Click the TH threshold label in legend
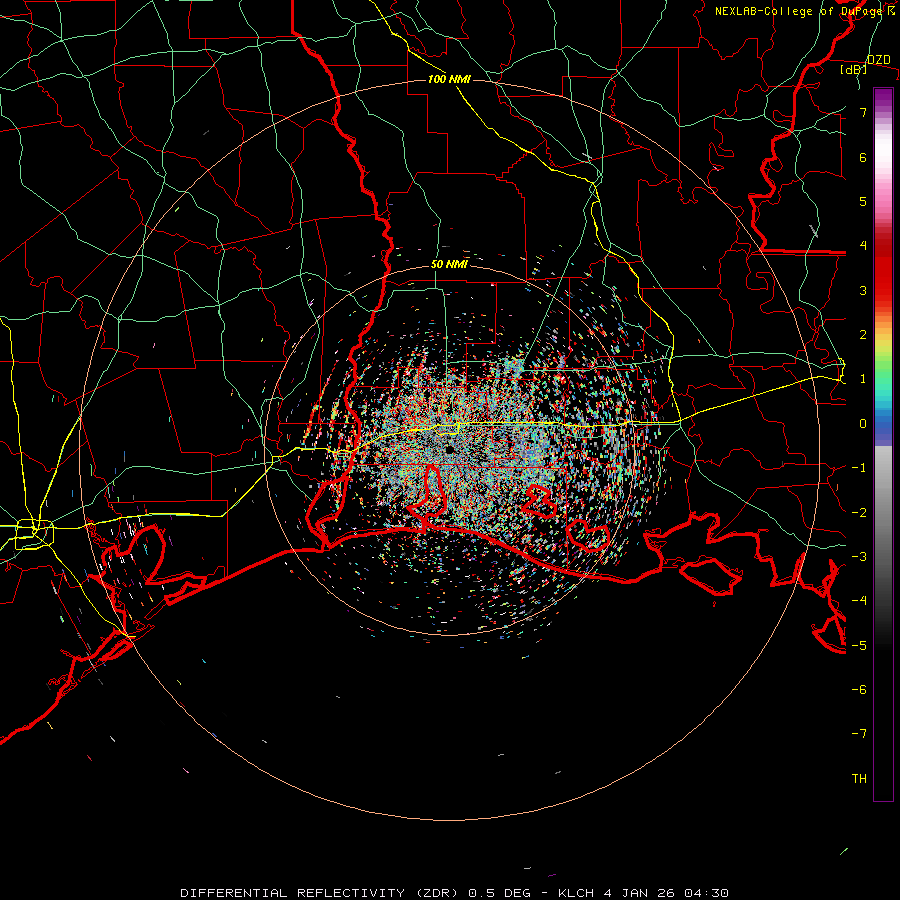The height and width of the screenshot is (900, 900). 859,779
